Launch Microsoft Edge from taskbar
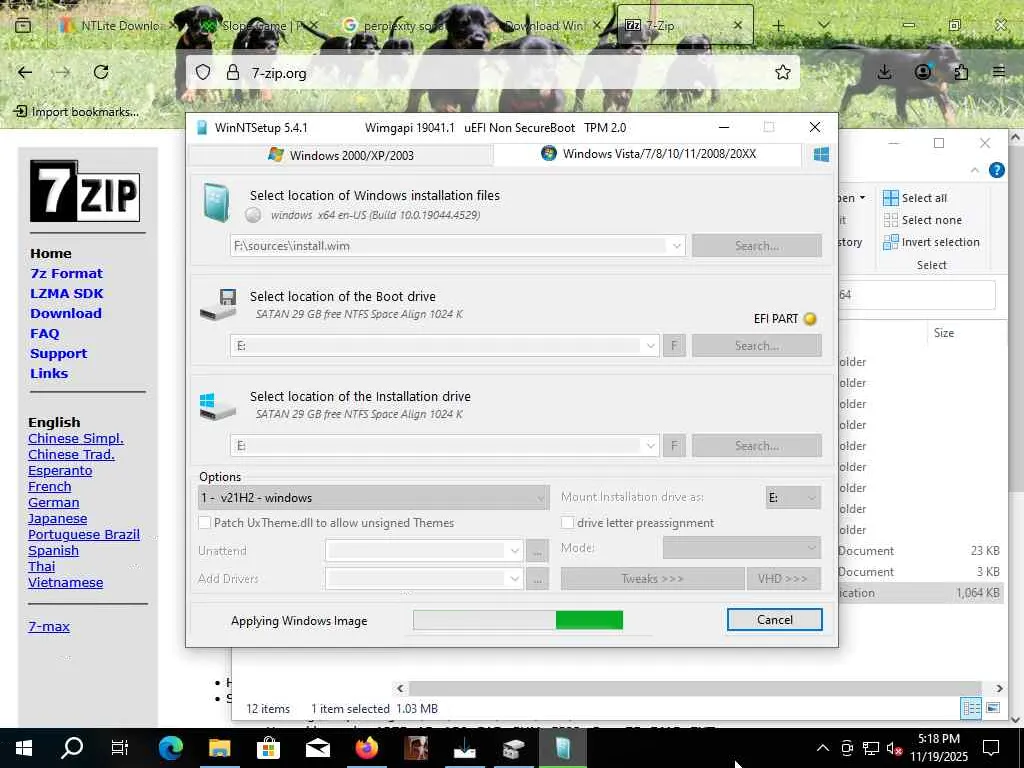Image resolution: width=1024 pixels, height=768 pixels. 170,748
